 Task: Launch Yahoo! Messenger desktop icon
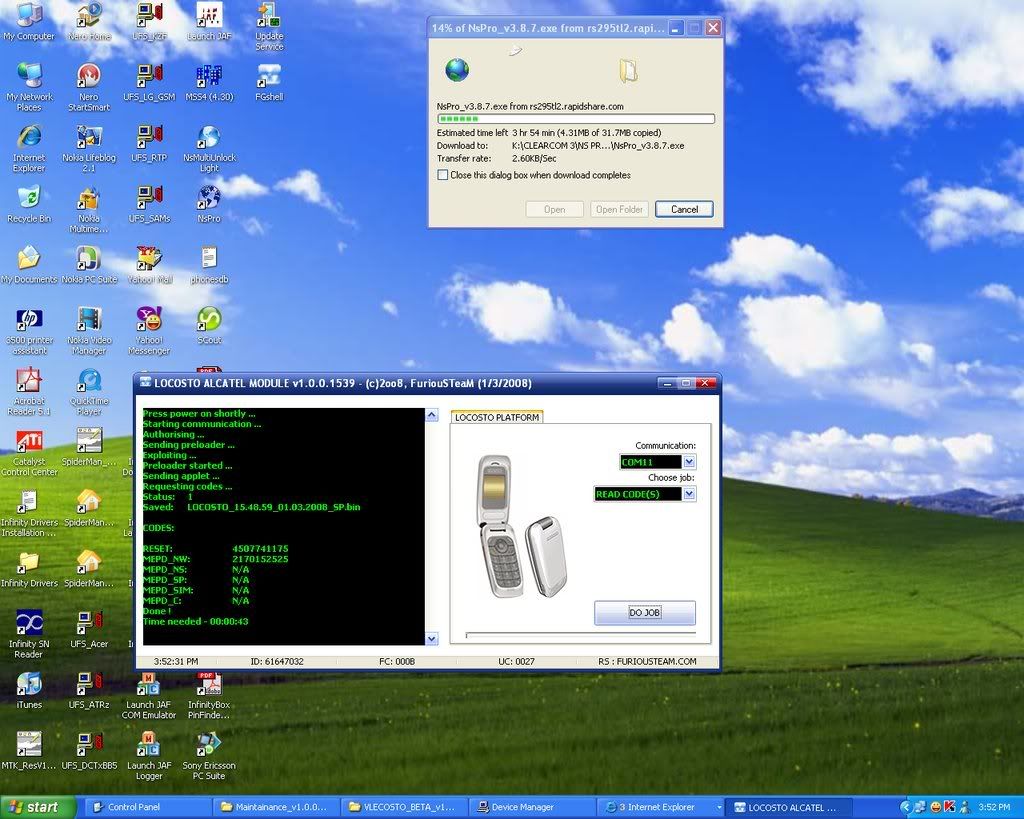point(149,330)
